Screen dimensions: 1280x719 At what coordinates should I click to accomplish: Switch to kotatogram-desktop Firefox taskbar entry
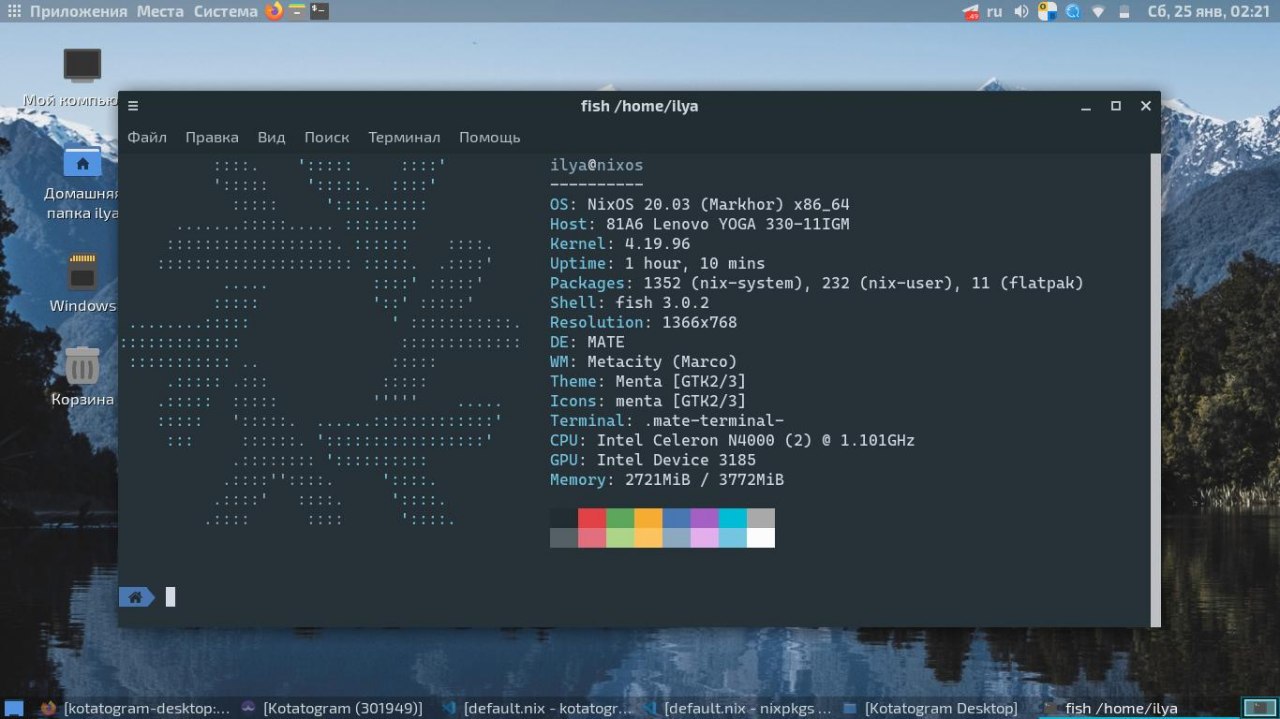pos(135,708)
